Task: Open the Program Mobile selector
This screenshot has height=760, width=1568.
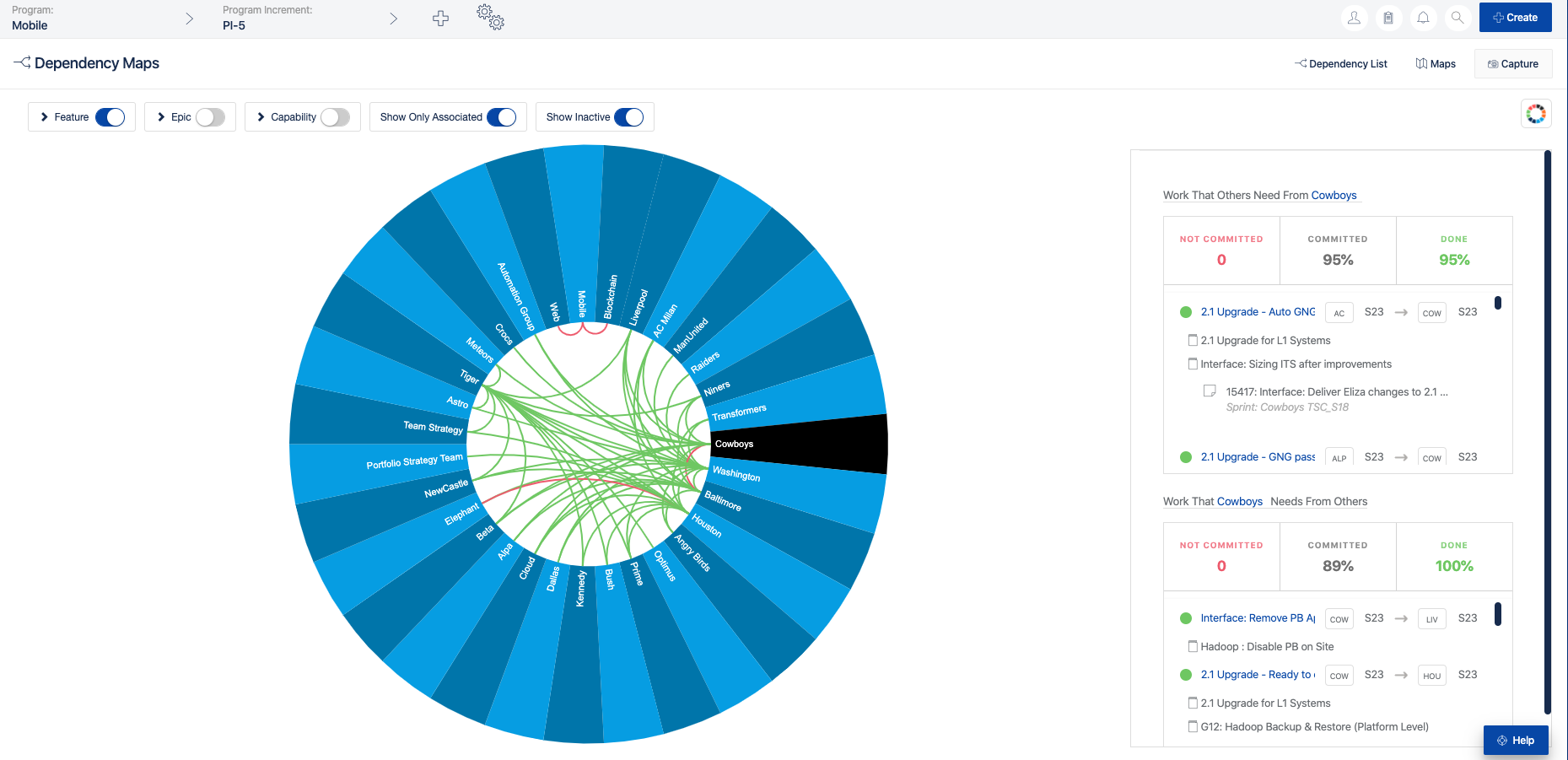Action: tap(102, 19)
